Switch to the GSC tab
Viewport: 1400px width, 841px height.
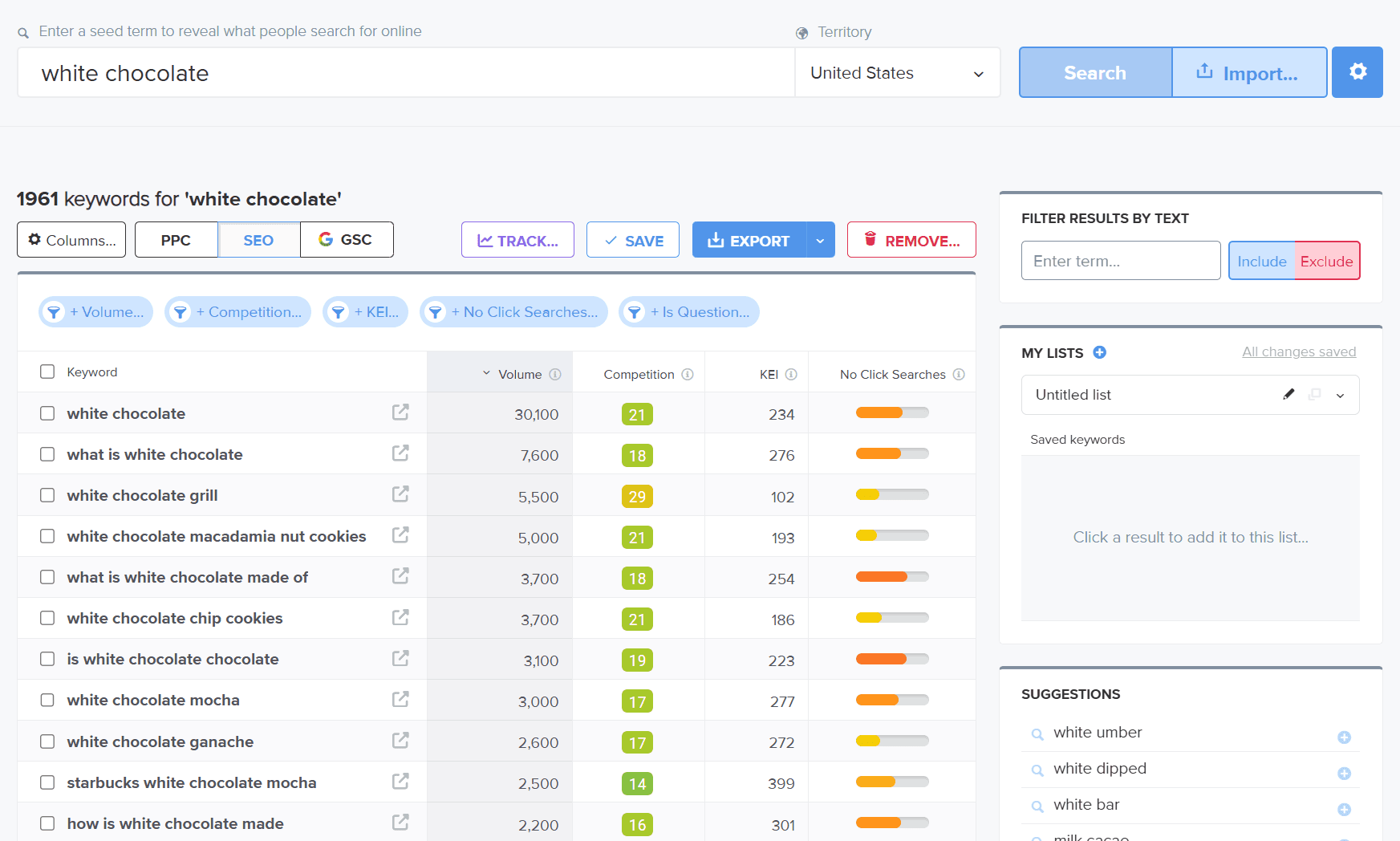pyautogui.click(x=347, y=240)
